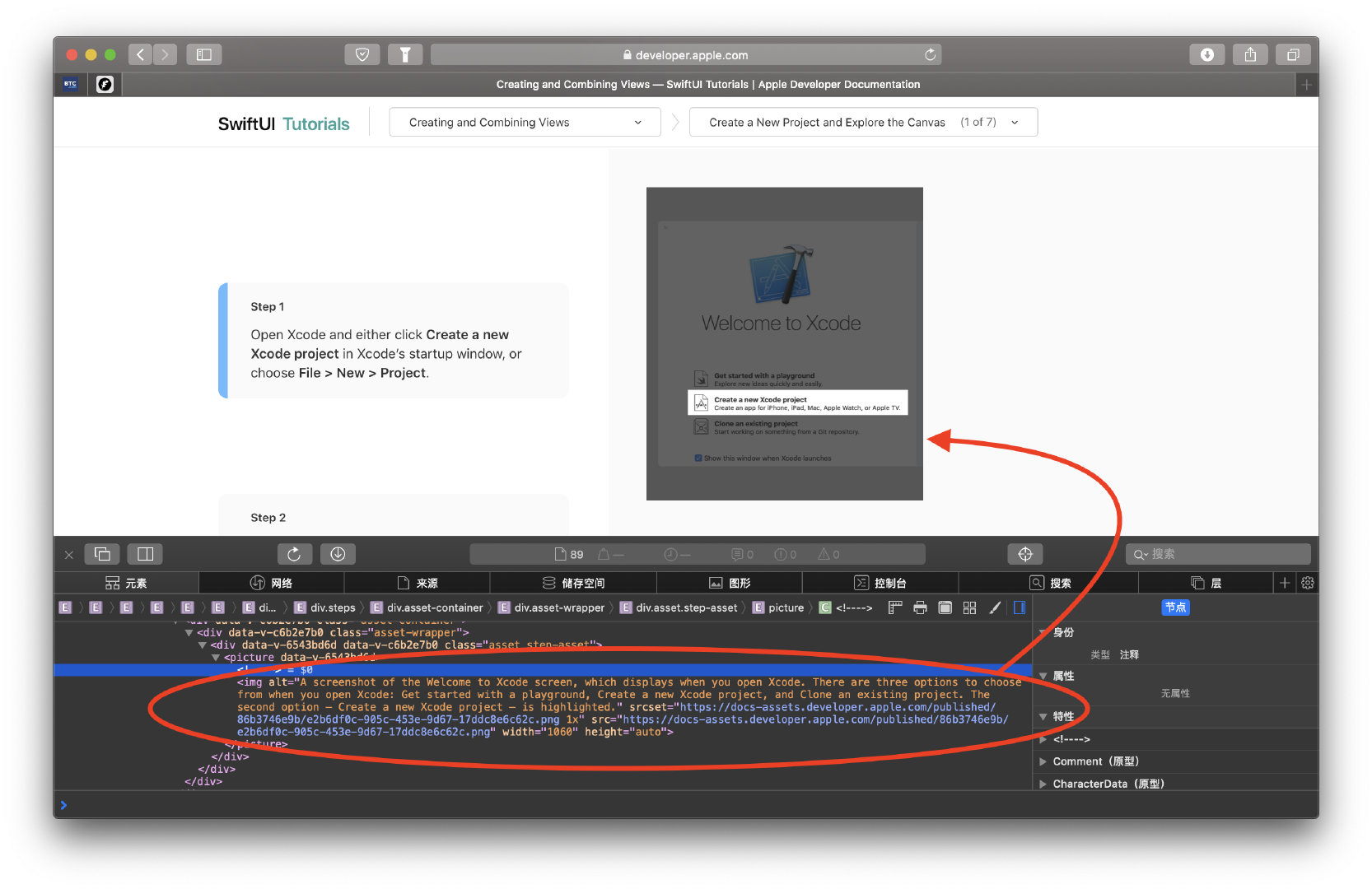Open Web Inspector settings gear

click(1308, 583)
